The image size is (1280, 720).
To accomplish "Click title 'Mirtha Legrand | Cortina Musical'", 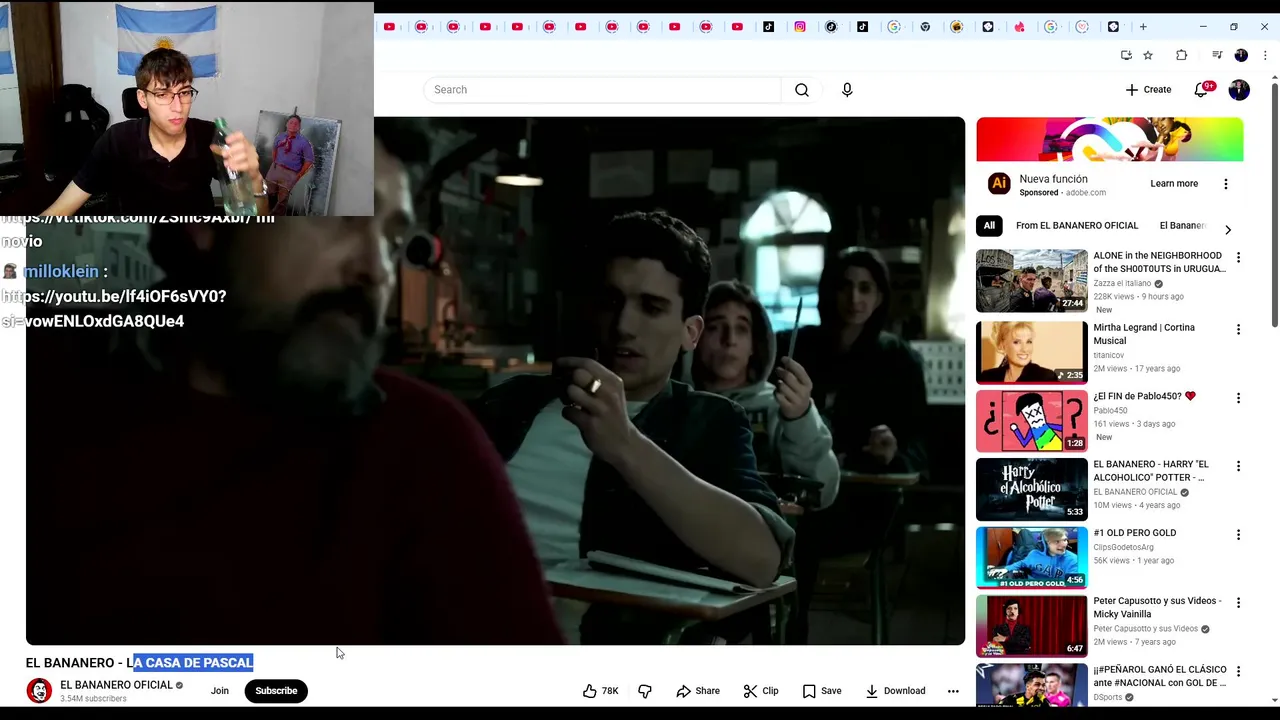I will (x=1144, y=334).
